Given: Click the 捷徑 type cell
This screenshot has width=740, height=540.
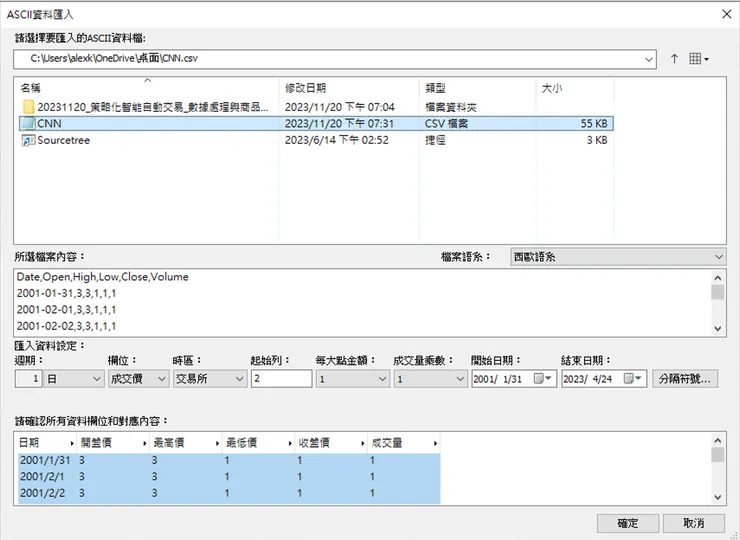Looking at the screenshot, I should [x=435, y=140].
